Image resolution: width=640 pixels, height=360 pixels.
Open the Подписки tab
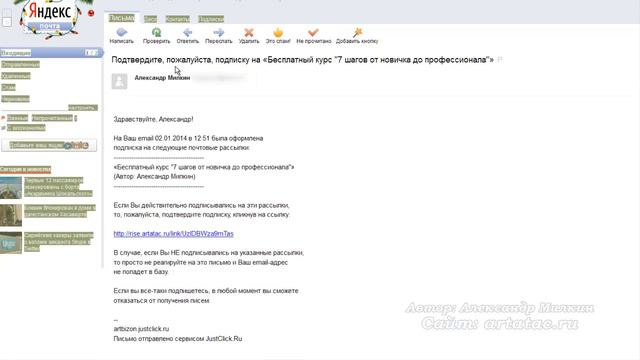211,19
